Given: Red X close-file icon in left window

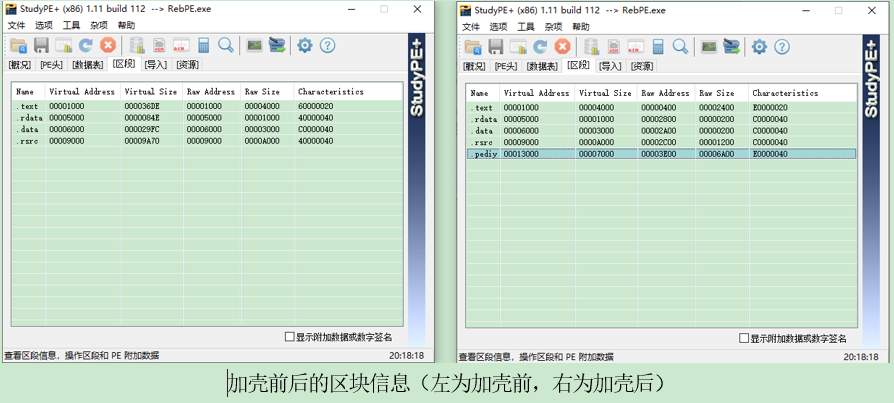Looking at the screenshot, I should [108, 46].
